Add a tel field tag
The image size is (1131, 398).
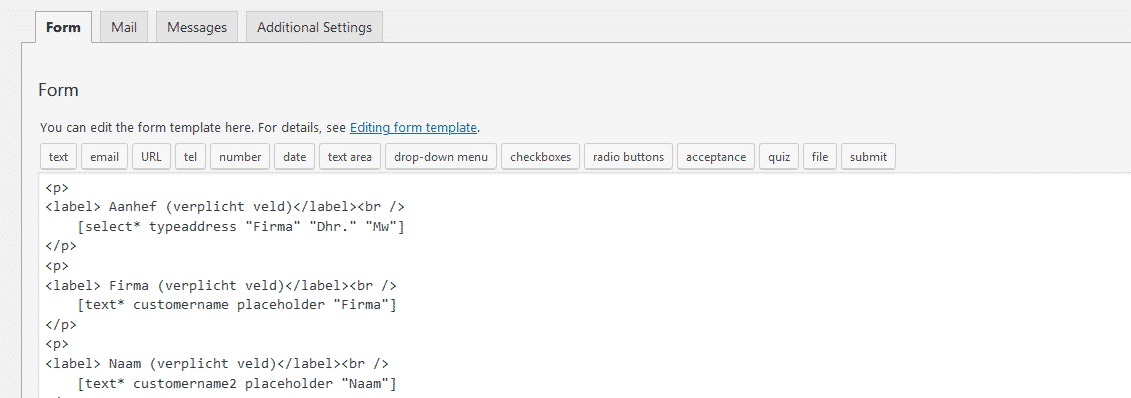coord(190,156)
